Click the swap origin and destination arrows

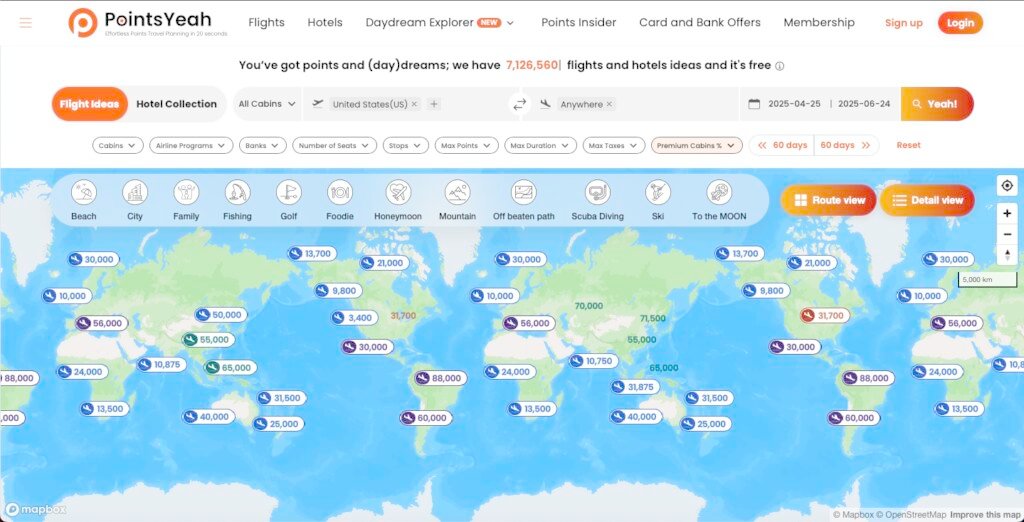point(519,104)
